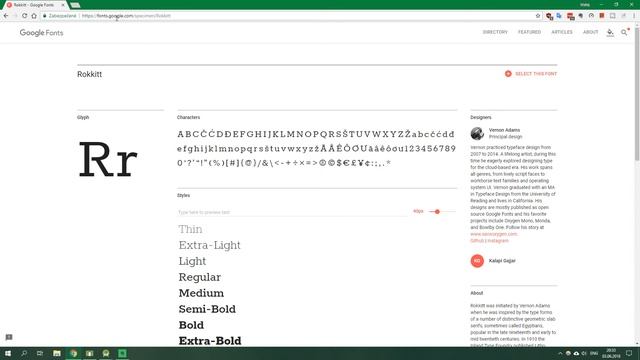The width and height of the screenshot is (640, 360).
Task: Click the Regular style sample
Action: [200, 277]
